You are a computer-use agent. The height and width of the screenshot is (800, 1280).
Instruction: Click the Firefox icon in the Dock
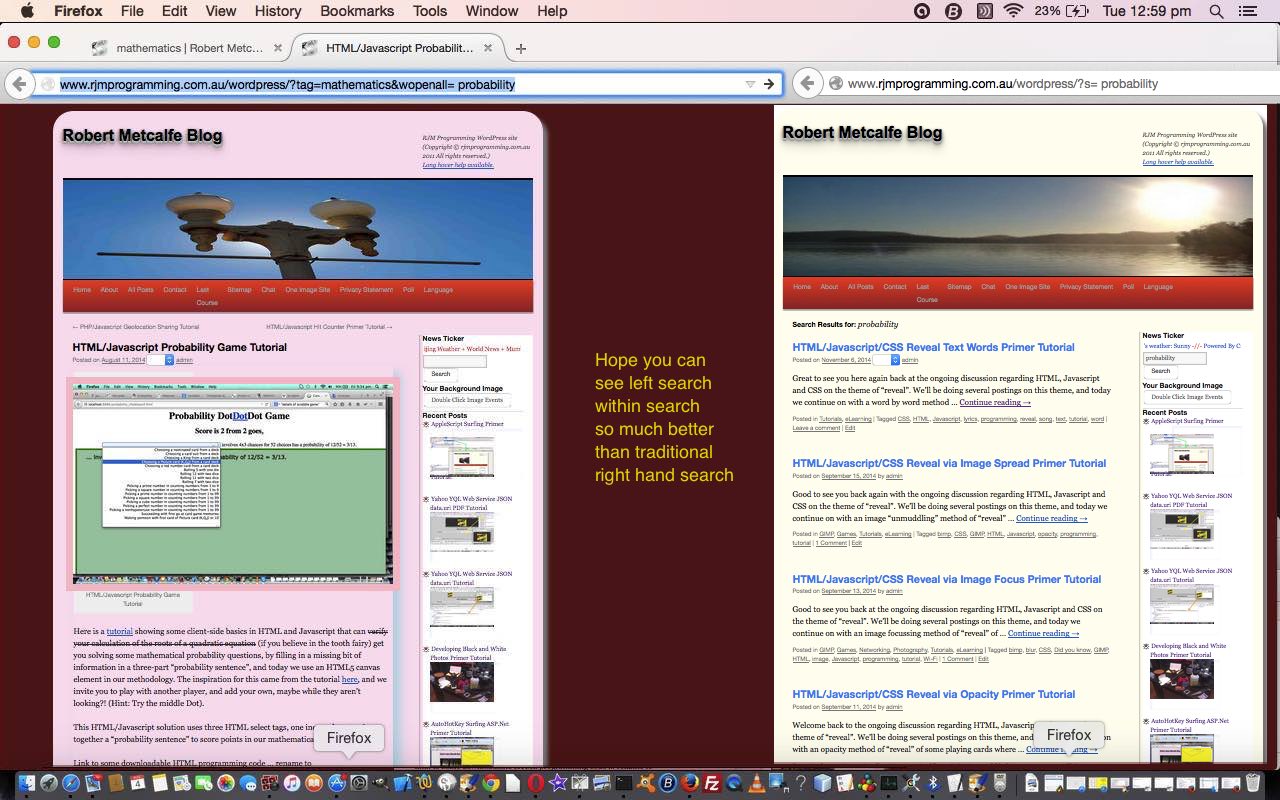(x=690, y=783)
